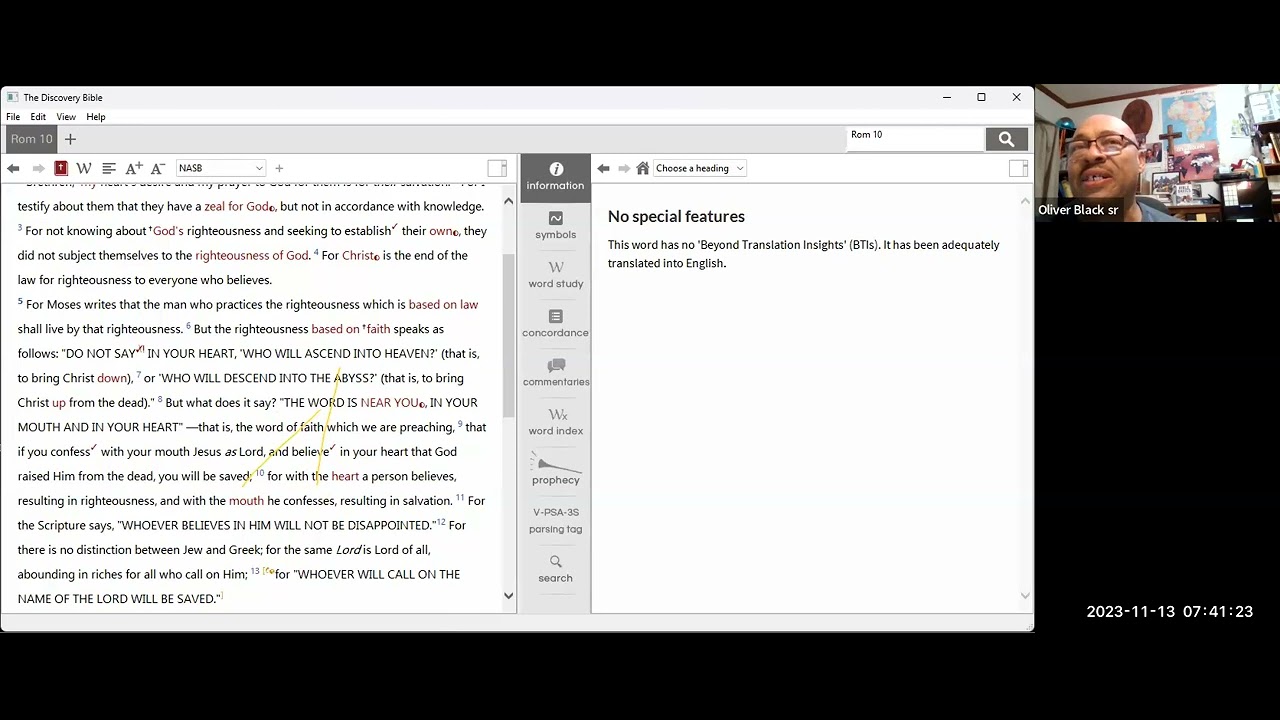Click the red word 'Christ' in verse 4
The height and width of the screenshot is (720, 1280).
(x=358, y=255)
